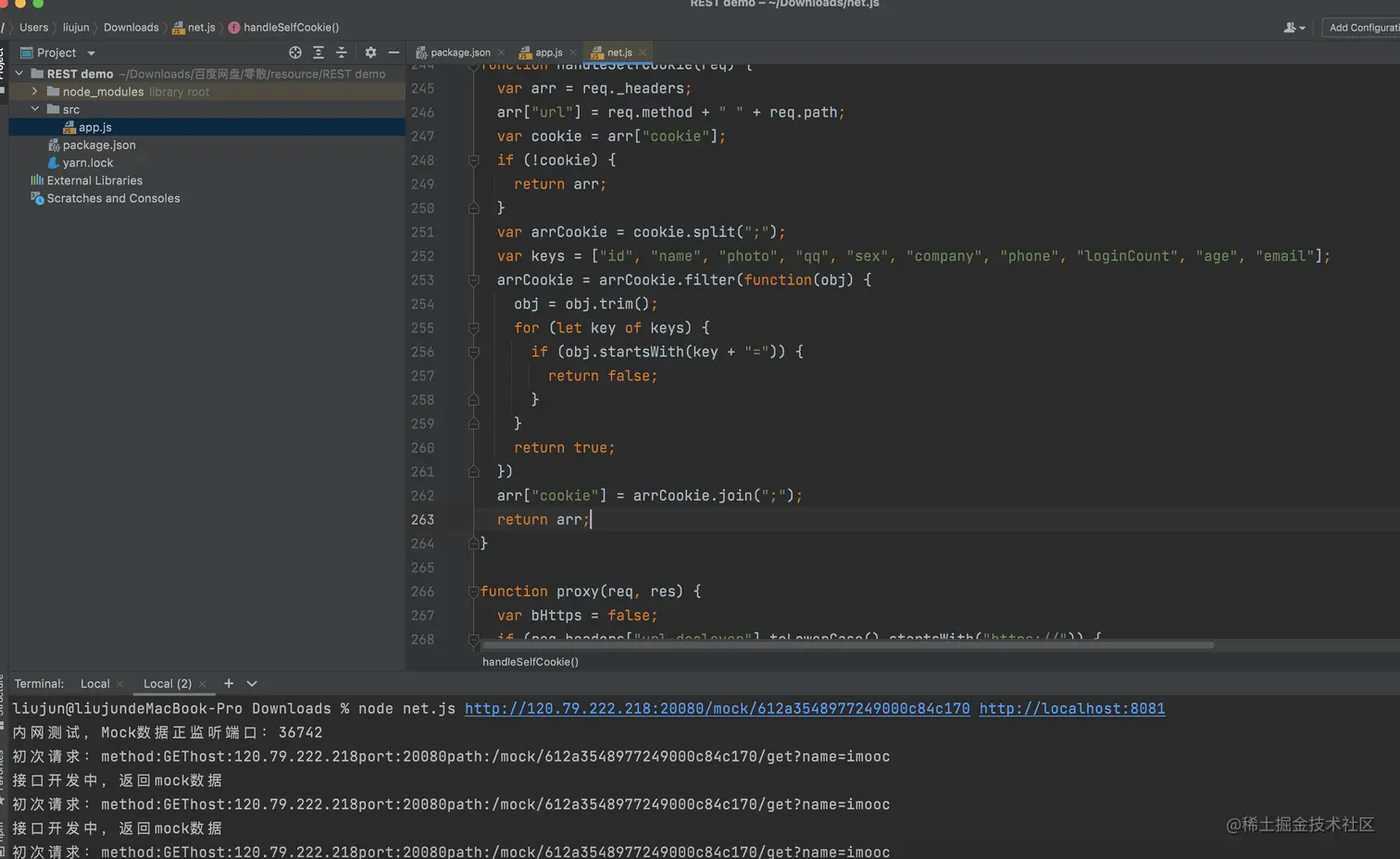Collapse the src folder

pyautogui.click(x=35, y=109)
